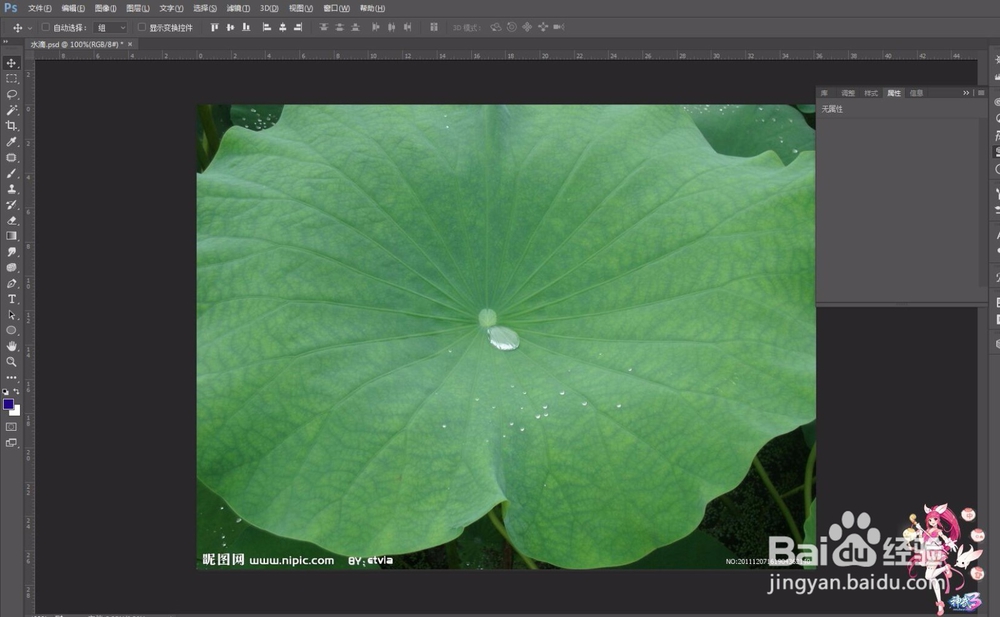1000x617 pixels.
Task: Select the Clone Stamp tool
Action: pyautogui.click(x=12, y=190)
